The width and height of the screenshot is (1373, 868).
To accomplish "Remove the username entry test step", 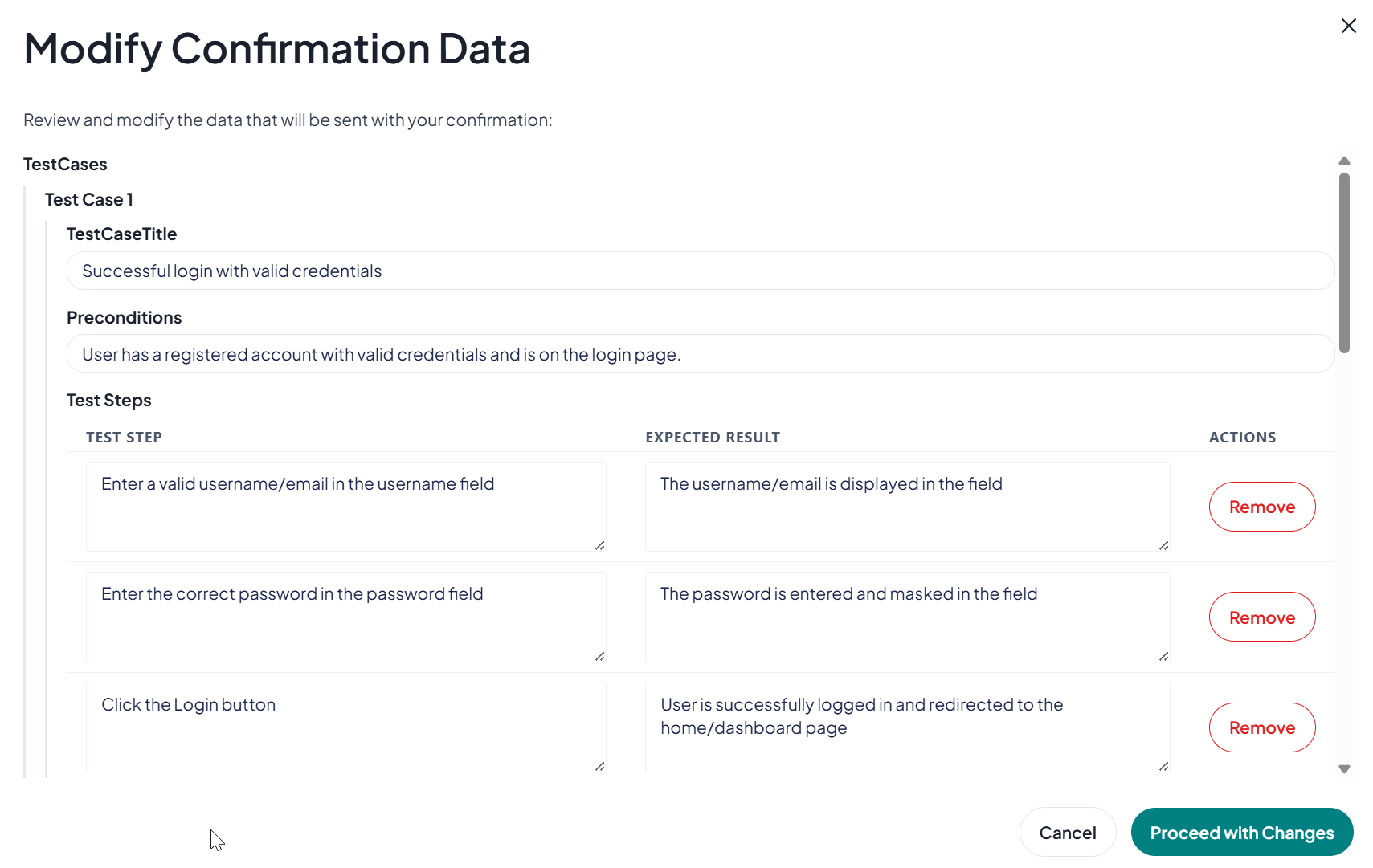I will pyautogui.click(x=1261, y=507).
